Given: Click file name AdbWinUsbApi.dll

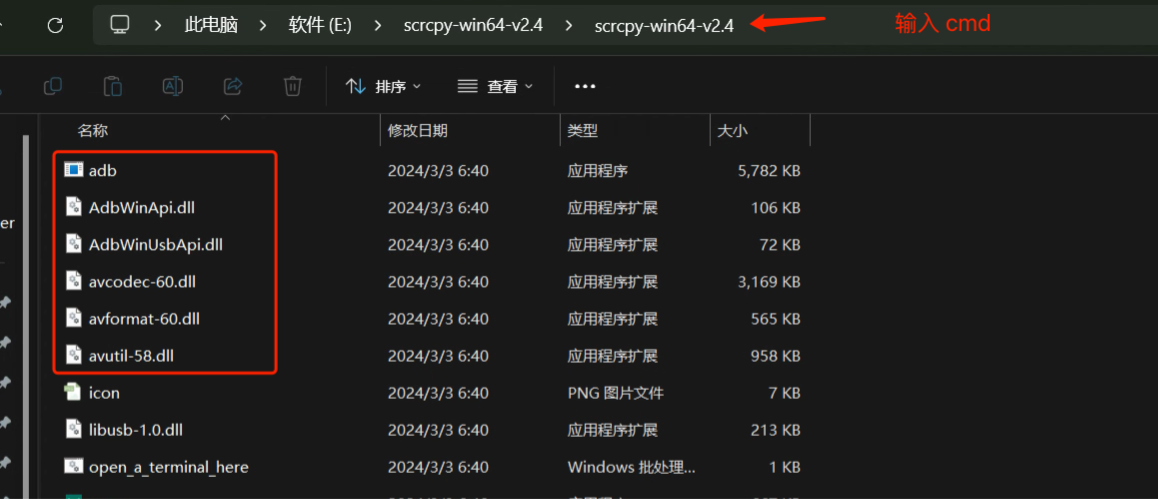Looking at the screenshot, I should pos(155,244).
